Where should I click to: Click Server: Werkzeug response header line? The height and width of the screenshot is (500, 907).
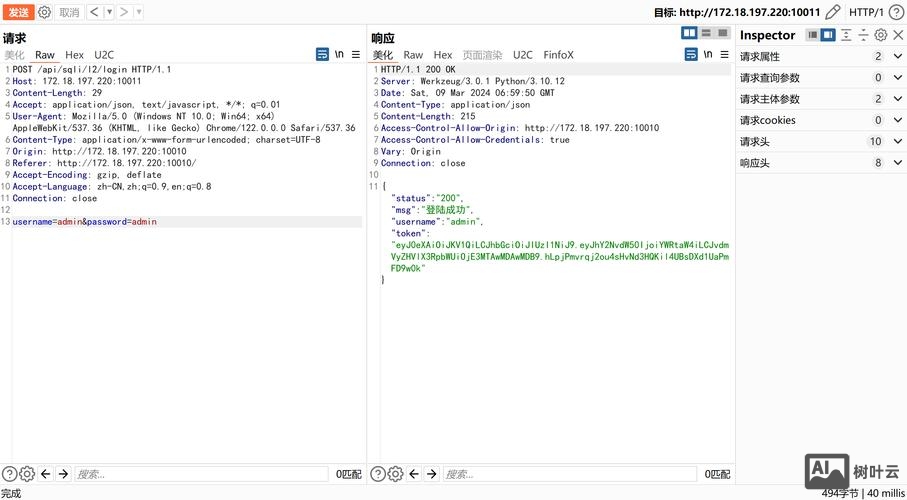473,81
